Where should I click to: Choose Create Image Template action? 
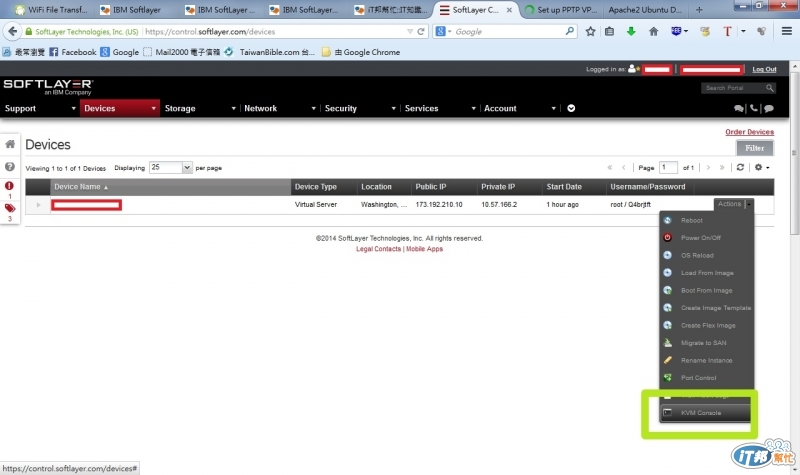(x=707, y=308)
